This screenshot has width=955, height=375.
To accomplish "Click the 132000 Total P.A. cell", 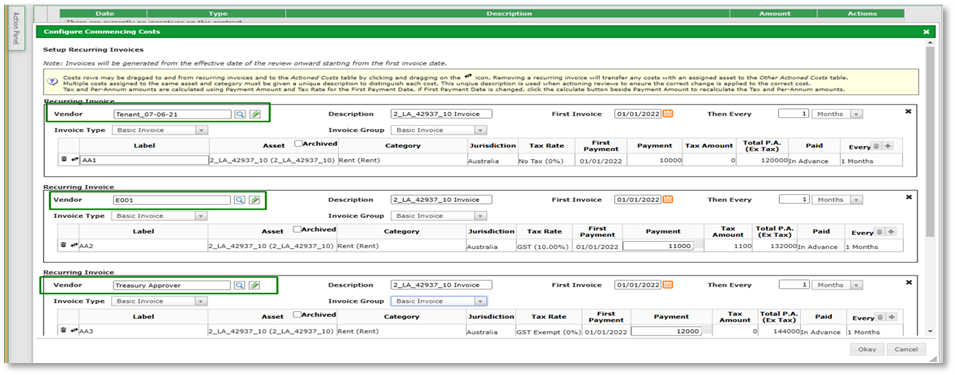I will pyautogui.click(x=775, y=246).
